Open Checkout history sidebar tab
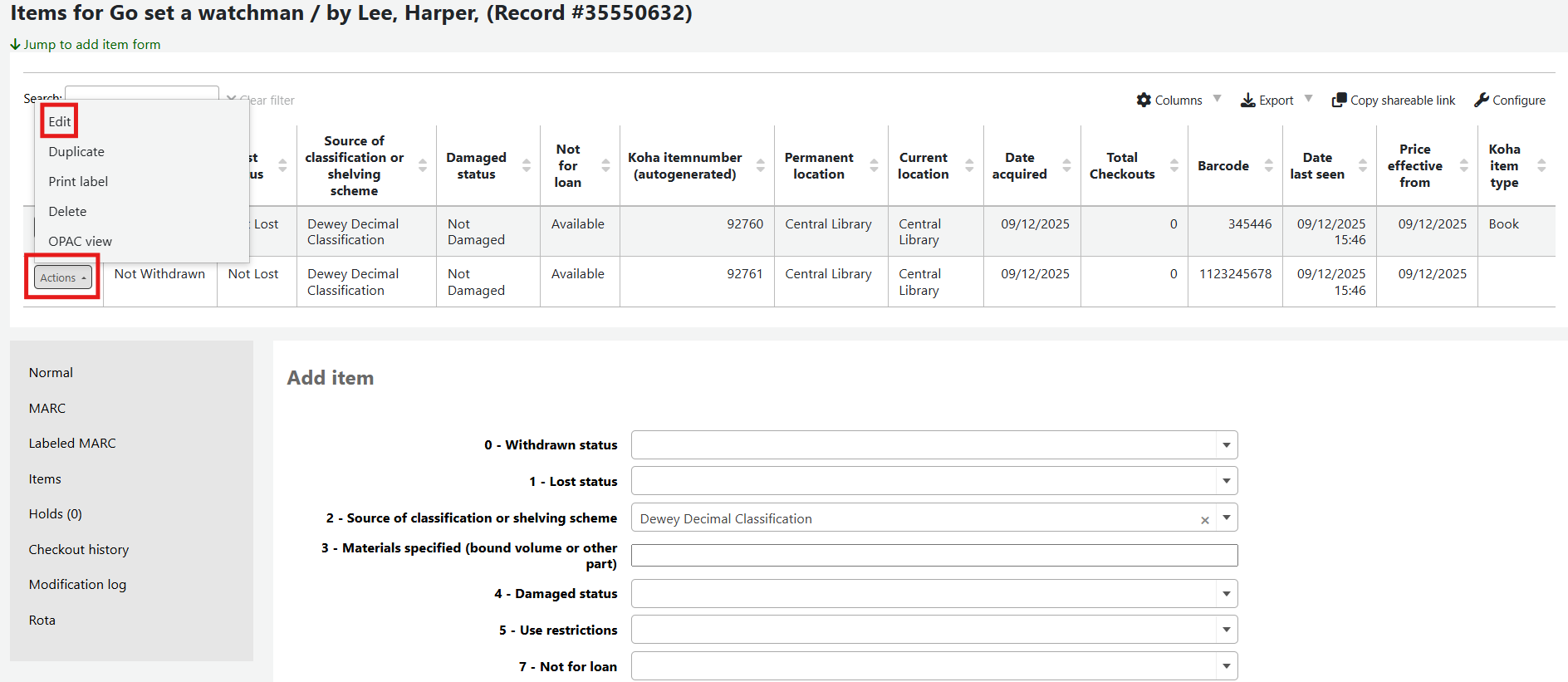This screenshot has height=682, width=1568. click(79, 550)
